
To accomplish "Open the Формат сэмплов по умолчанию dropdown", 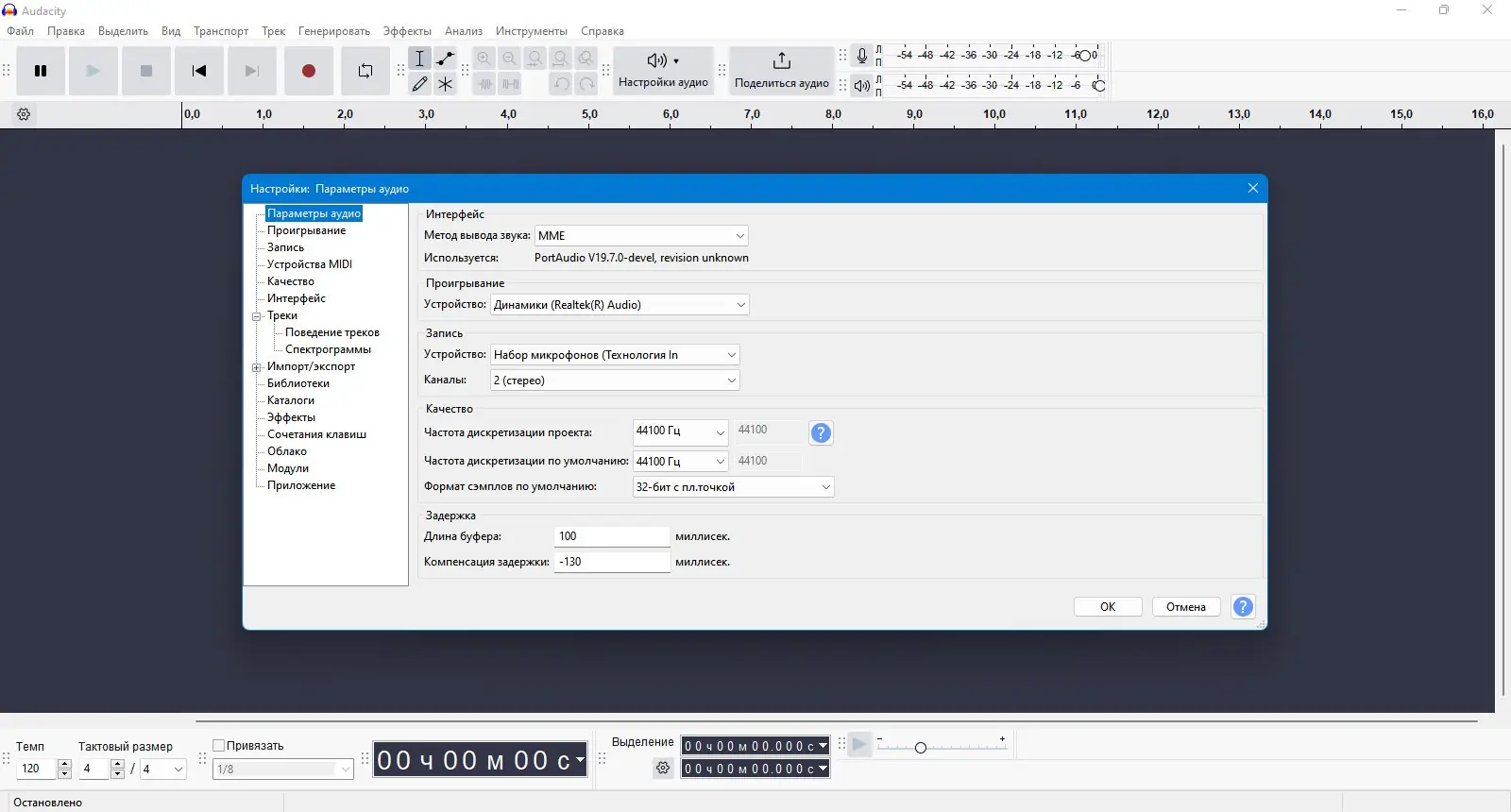I will [x=733, y=487].
